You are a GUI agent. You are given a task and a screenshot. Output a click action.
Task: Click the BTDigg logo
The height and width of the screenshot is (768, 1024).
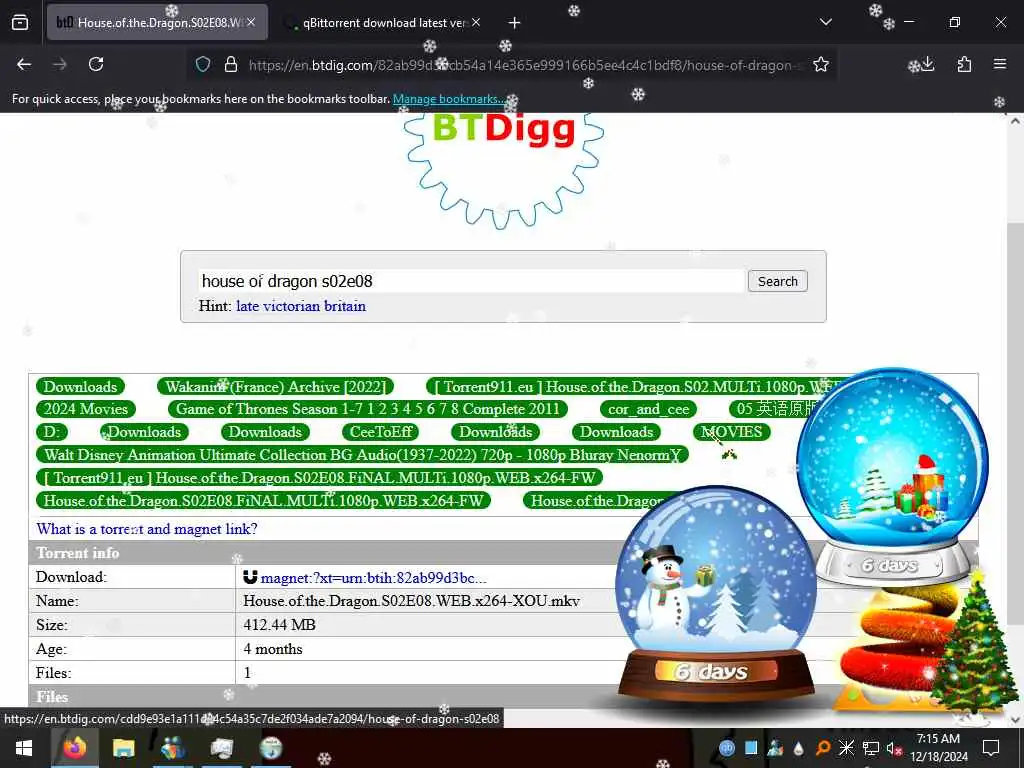[504, 171]
